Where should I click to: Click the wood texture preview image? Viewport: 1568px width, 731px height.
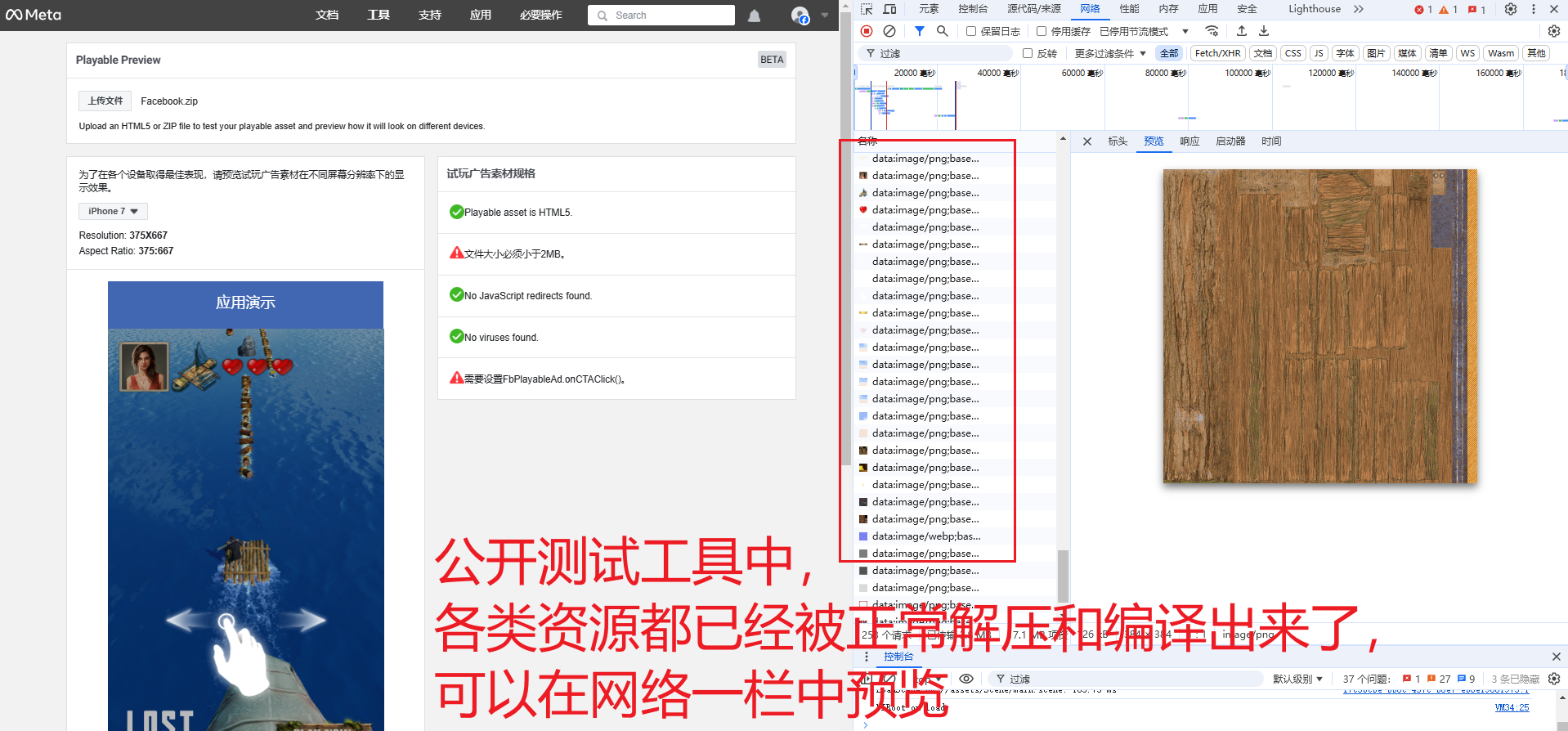[x=1319, y=326]
